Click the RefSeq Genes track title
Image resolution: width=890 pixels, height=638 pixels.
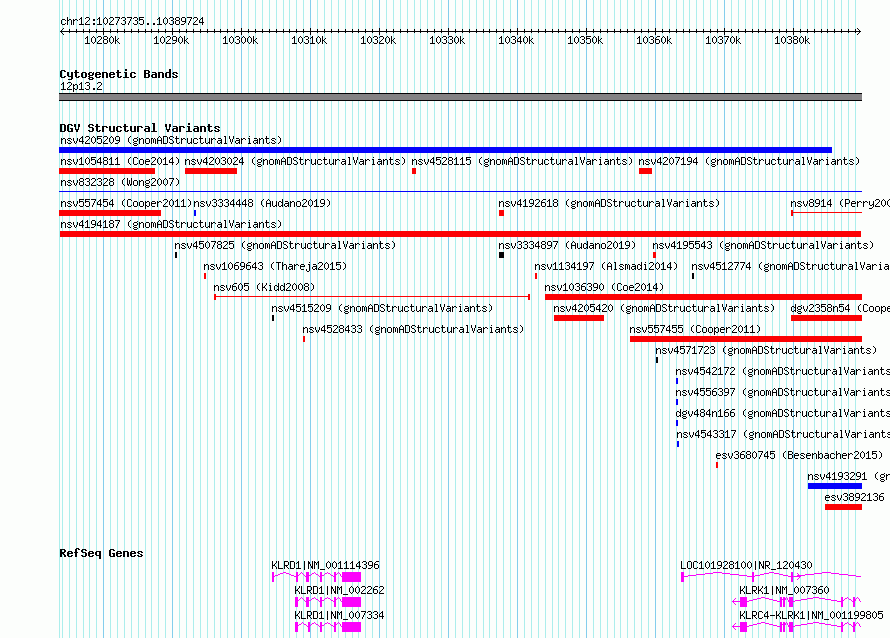point(101,553)
